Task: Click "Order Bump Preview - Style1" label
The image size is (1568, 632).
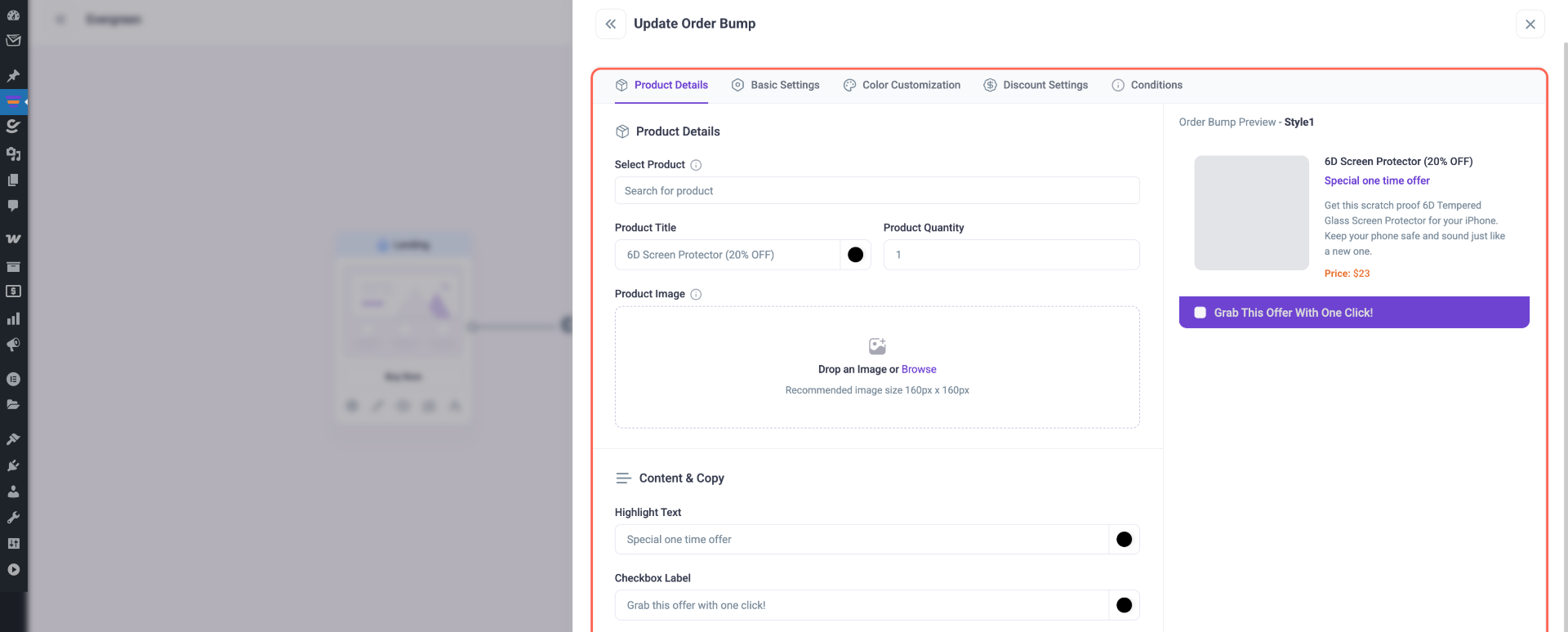Action: point(1246,122)
